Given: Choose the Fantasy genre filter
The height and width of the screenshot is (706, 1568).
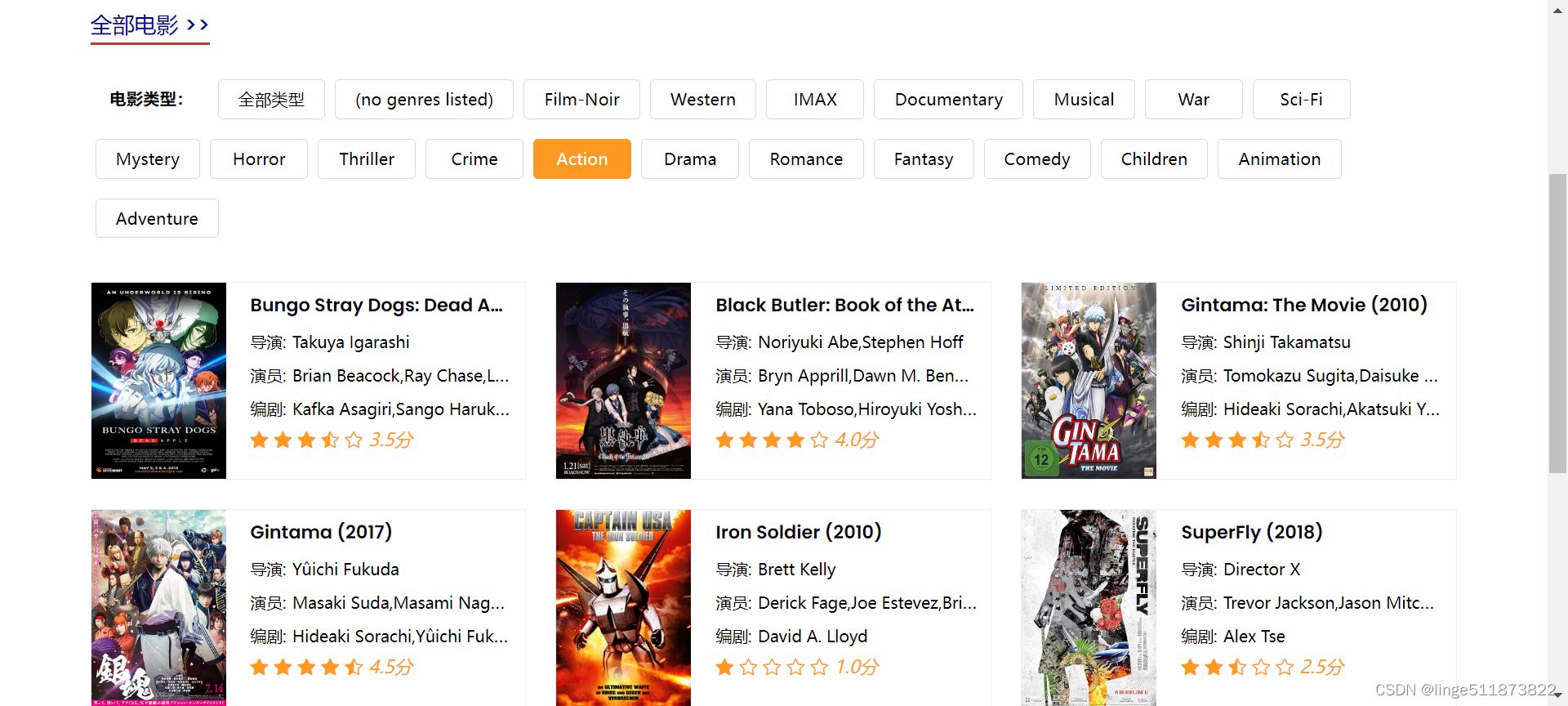Looking at the screenshot, I should 924,159.
